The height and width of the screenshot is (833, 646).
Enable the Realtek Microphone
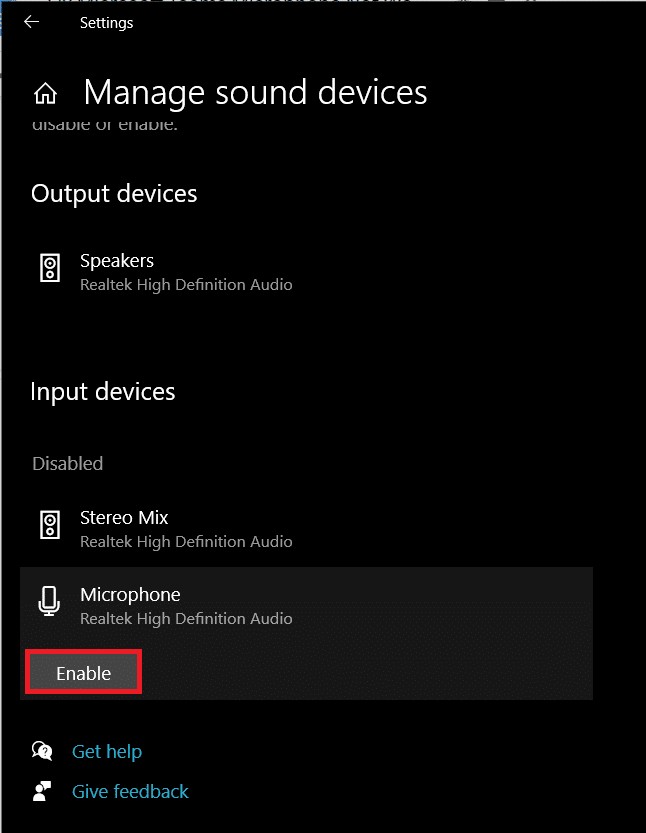point(83,672)
